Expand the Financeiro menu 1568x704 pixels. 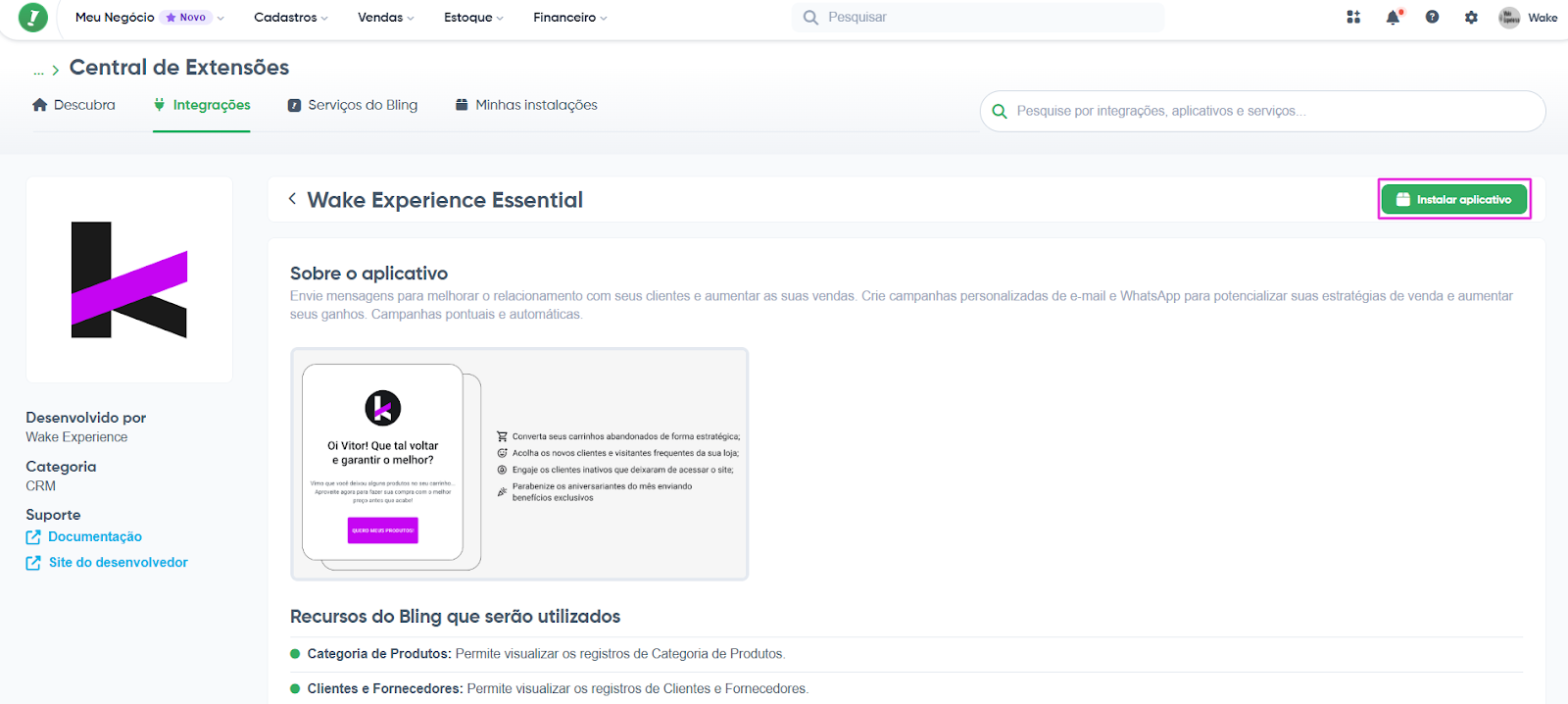click(x=570, y=18)
